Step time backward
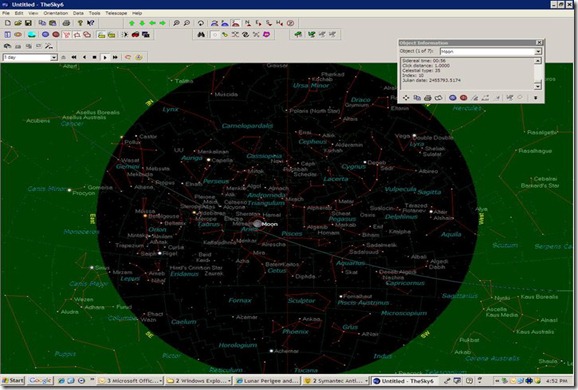Viewport: 578px width, 390px height. coord(84,57)
